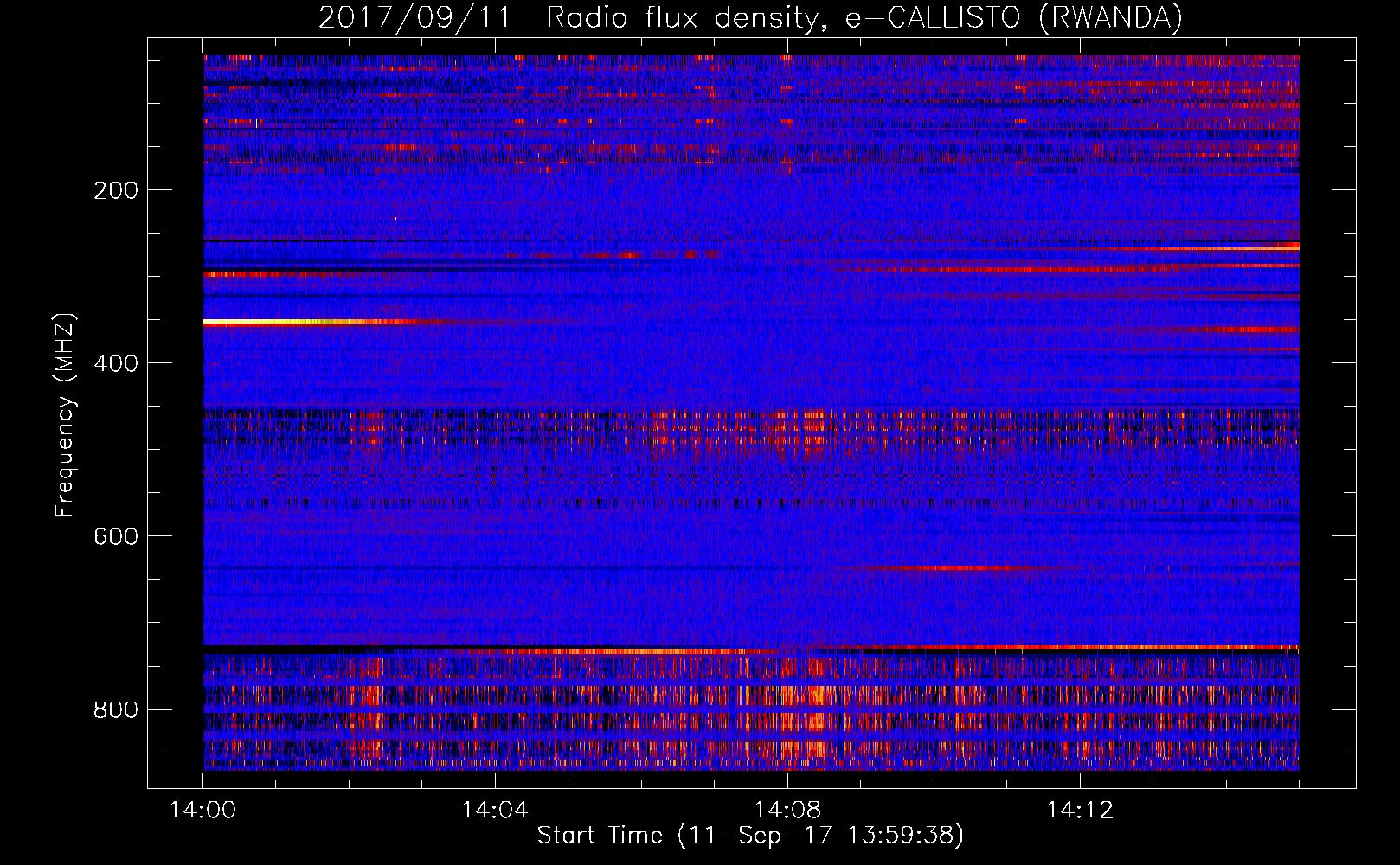Click the 14:08 time tick label
Screen dimensions: 1400x865
pyautogui.click(x=787, y=810)
